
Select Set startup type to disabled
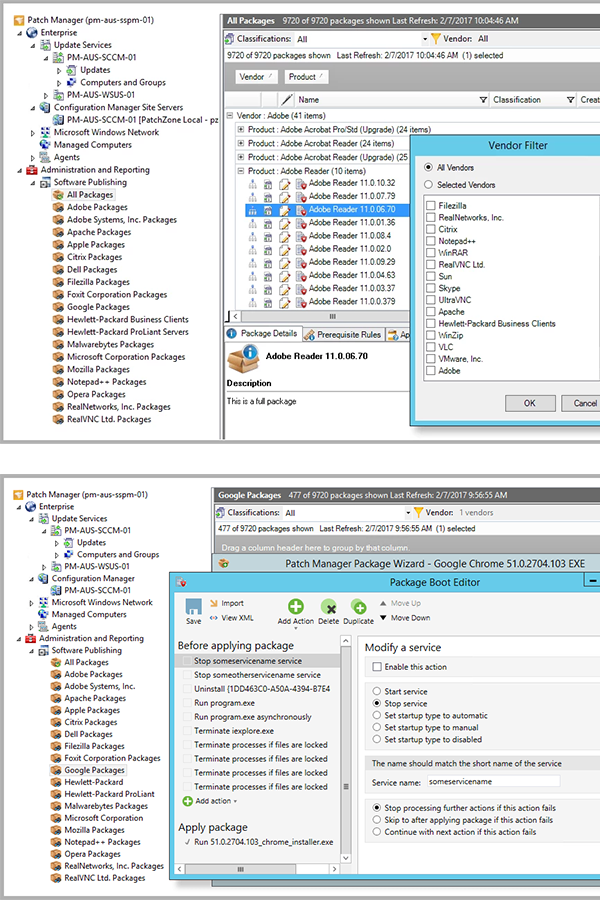tap(377, 739)
